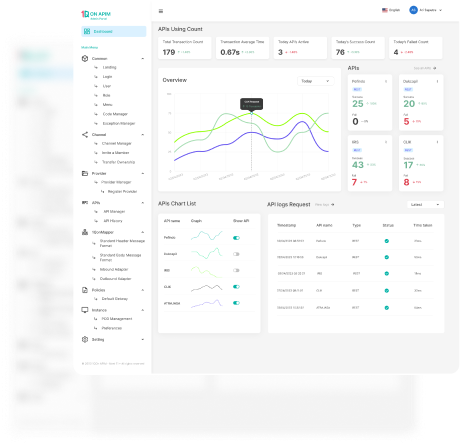Open the Dashboard menu item
The width and height of the screenshot is (461, 445).
tap(114, 31)
